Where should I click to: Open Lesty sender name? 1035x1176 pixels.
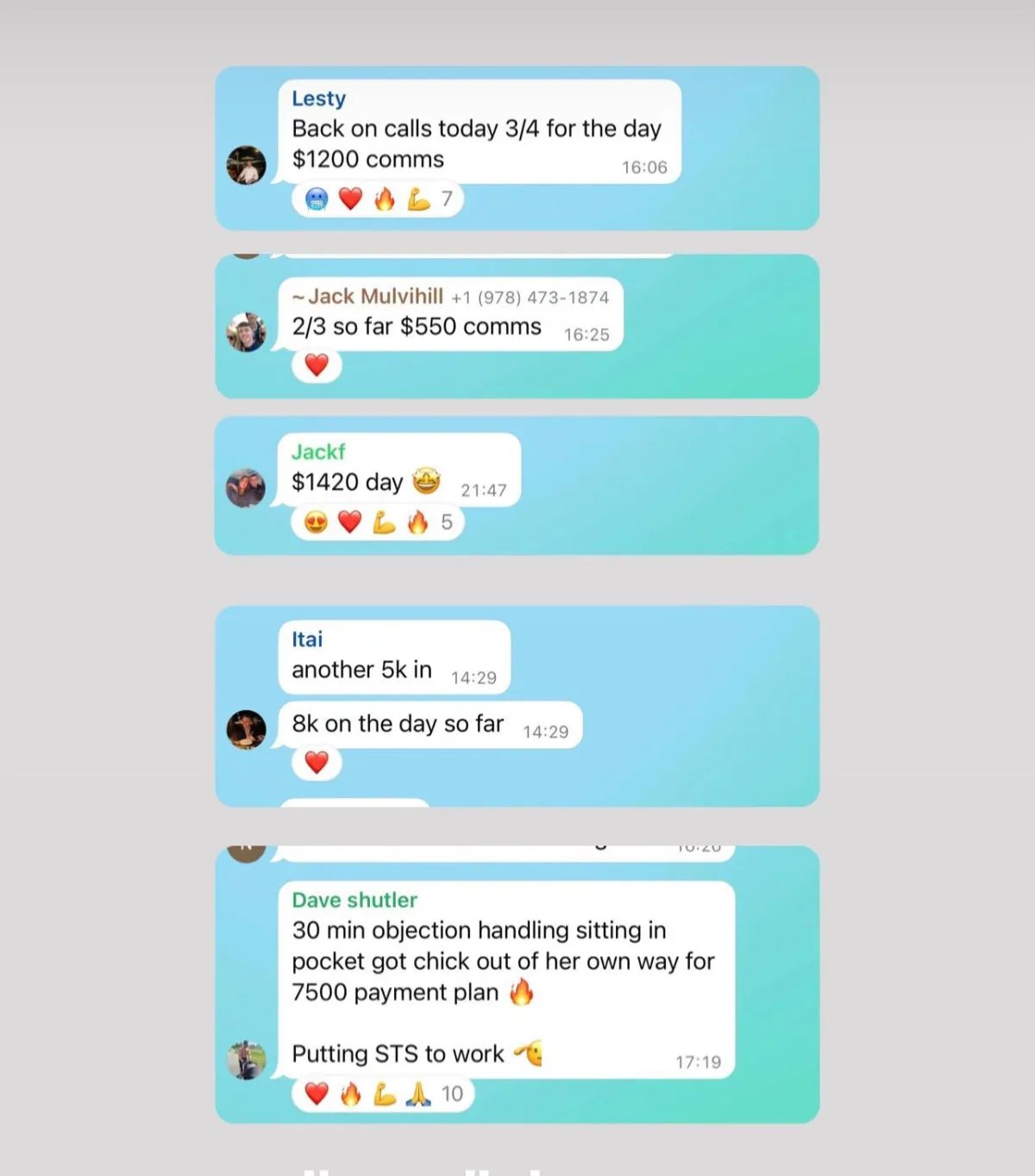coord(318,98)
